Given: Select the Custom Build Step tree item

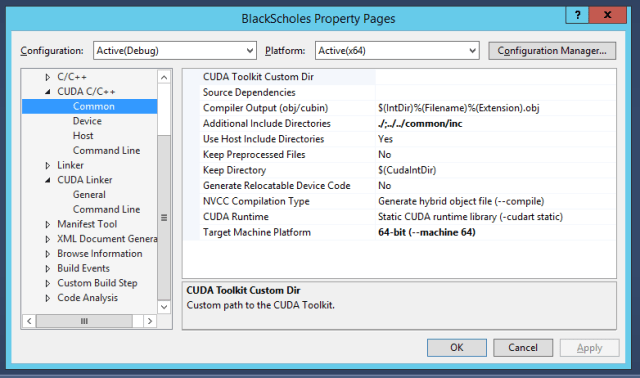Looking at the screenshot, I should (x=97, y=282).
